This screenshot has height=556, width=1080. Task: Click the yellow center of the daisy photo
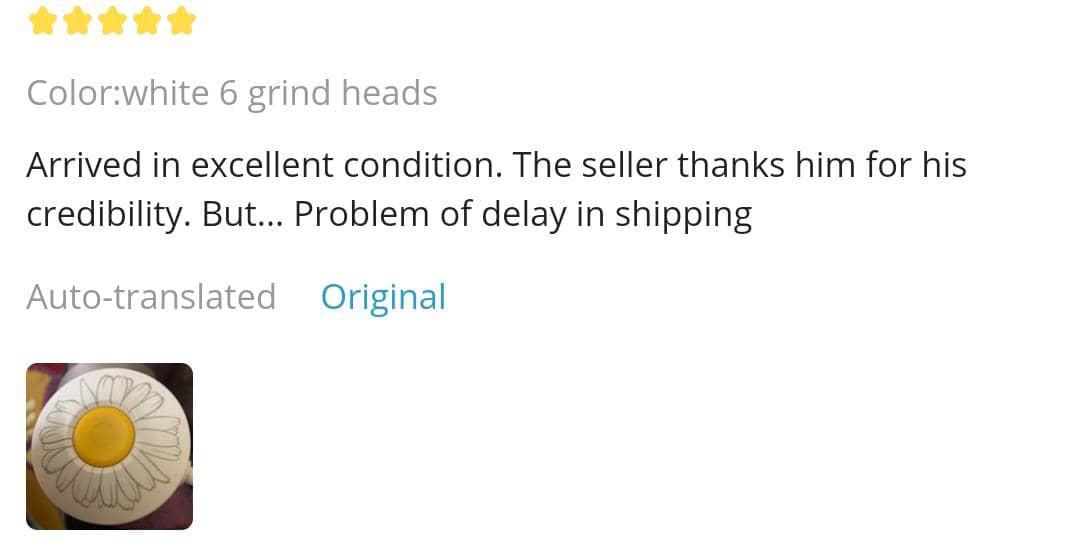coord(103,438)
